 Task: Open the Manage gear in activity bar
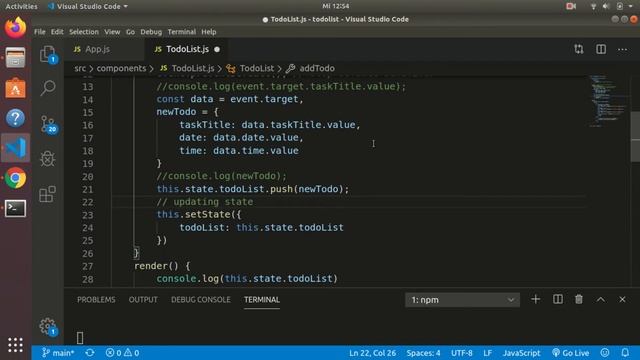48,327
